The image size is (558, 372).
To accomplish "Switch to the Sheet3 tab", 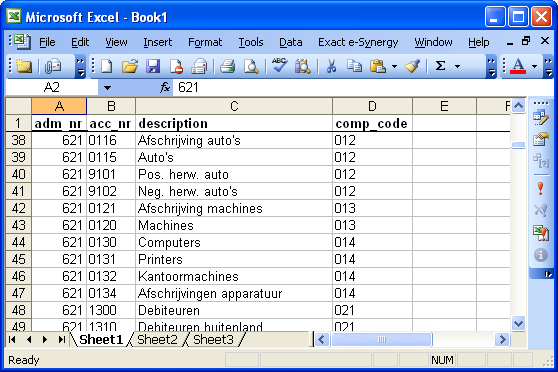I will coord(213,340).
